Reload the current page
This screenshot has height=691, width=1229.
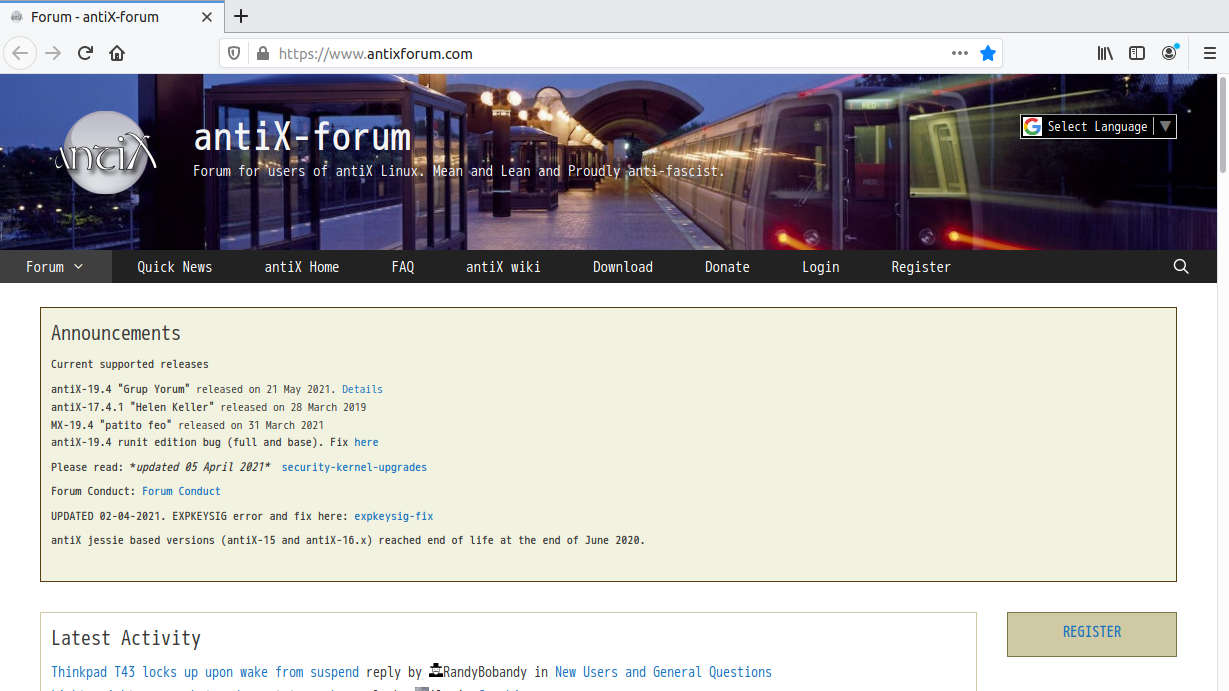[x=86, y=53]
